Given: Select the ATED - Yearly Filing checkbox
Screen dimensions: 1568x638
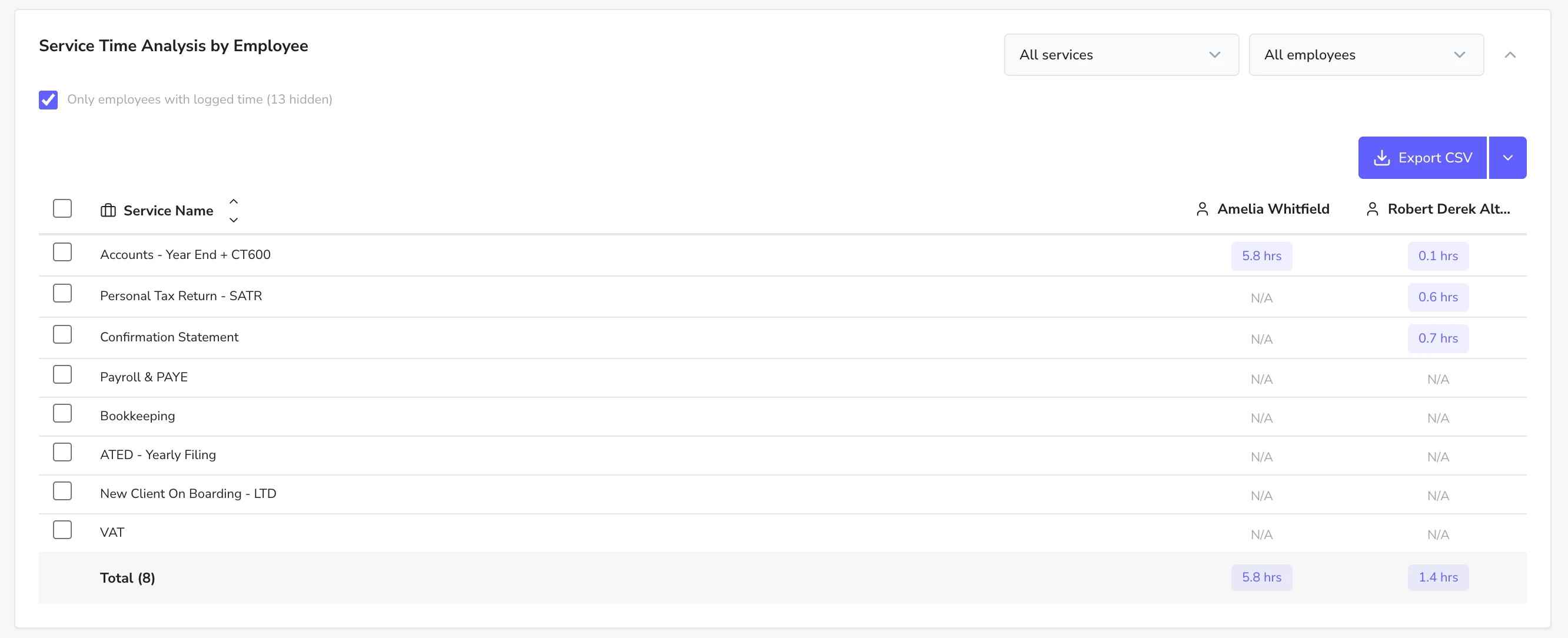Looking at the screenshot, I should coord(62,453).
